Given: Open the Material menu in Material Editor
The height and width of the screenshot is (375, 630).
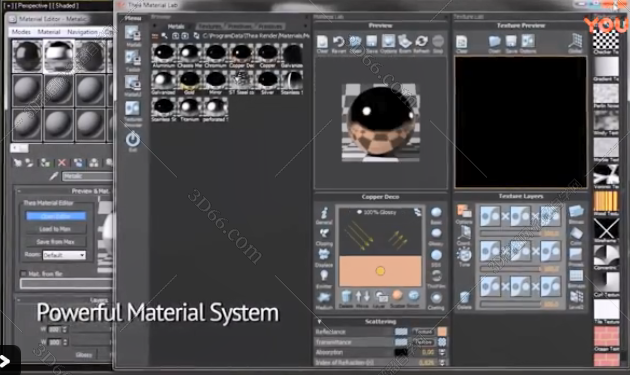Looking at the screenshot, I should [x=49, y=32].
